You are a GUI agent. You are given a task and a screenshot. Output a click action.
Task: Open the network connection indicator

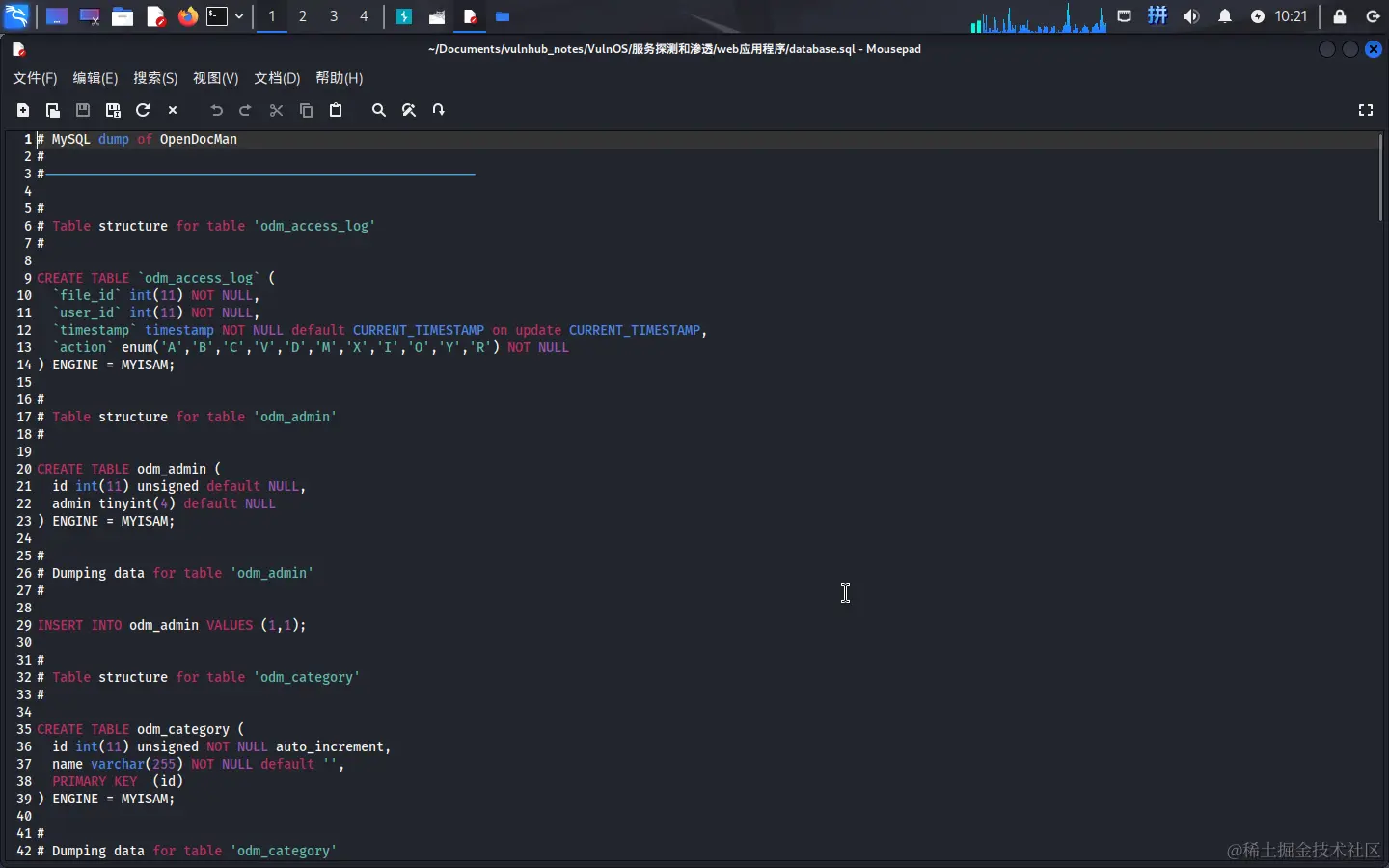1125,16
